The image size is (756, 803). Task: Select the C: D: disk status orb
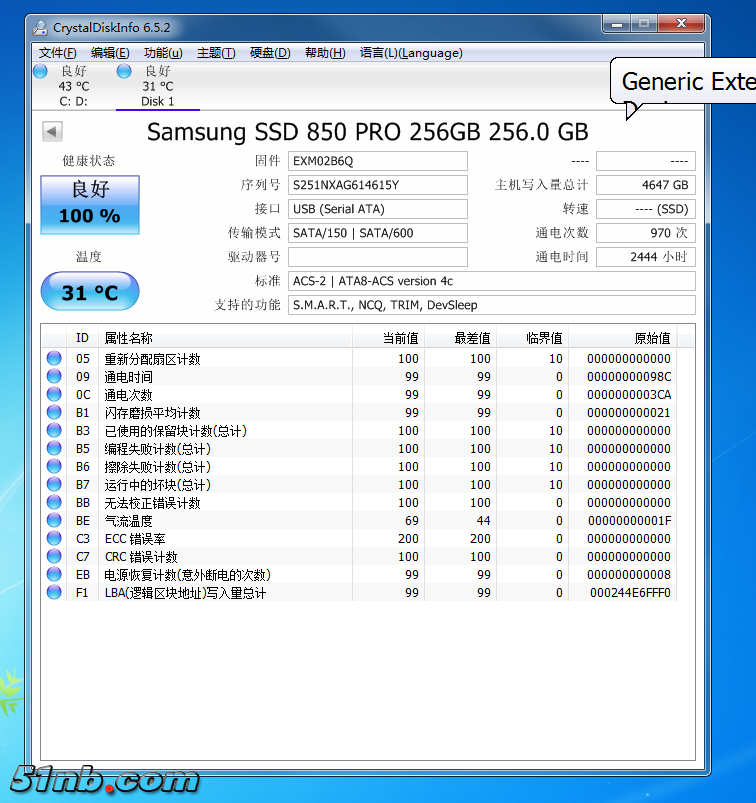(x=41, y=72)
